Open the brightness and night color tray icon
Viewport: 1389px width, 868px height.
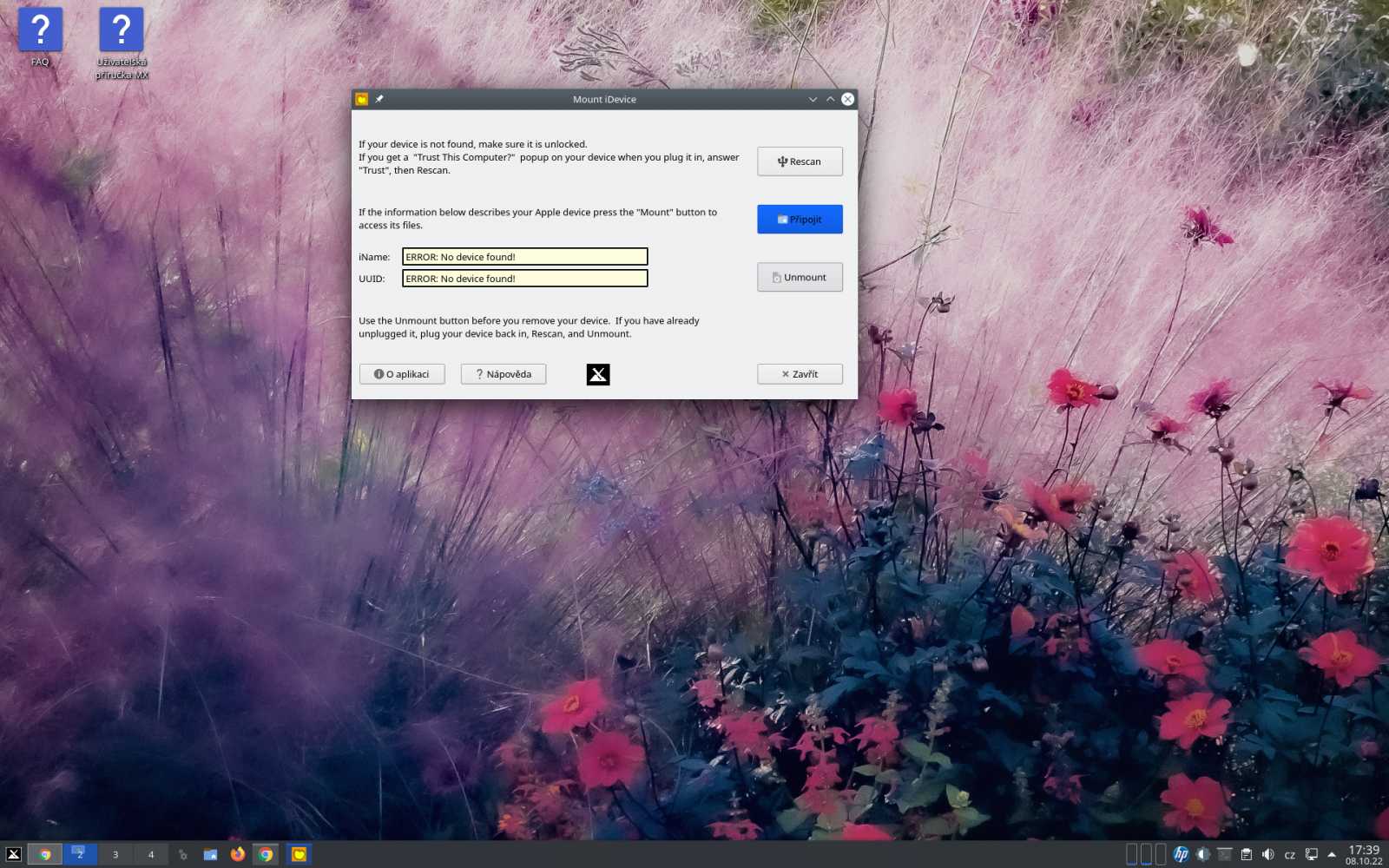tap(1203, 854)
